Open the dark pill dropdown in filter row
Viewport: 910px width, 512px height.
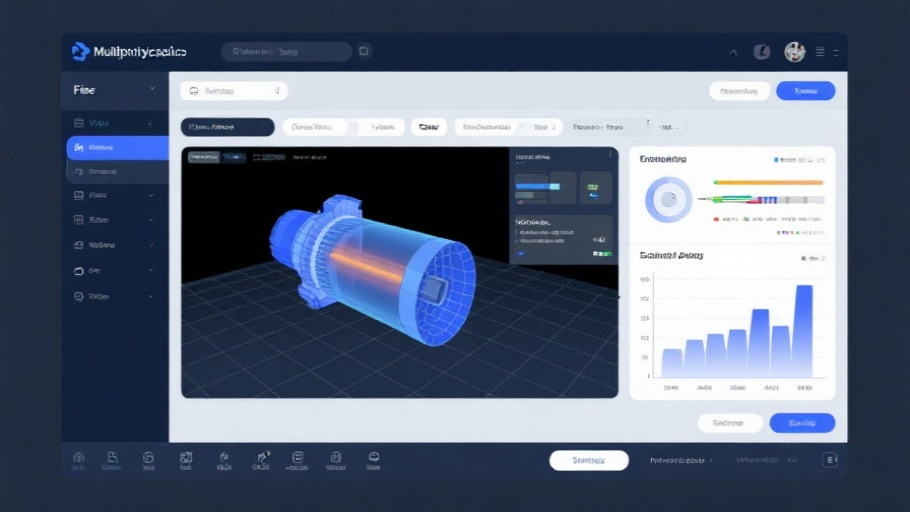click(227, 127)
